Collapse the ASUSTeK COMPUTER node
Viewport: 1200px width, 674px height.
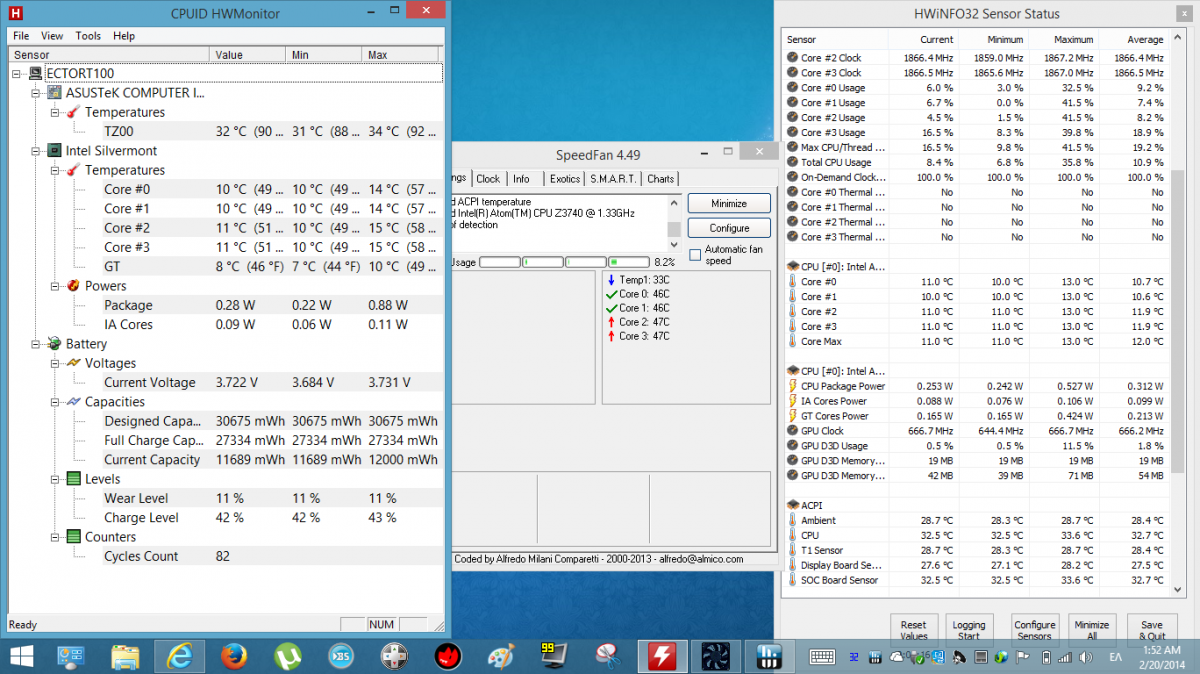click(36, 93)
